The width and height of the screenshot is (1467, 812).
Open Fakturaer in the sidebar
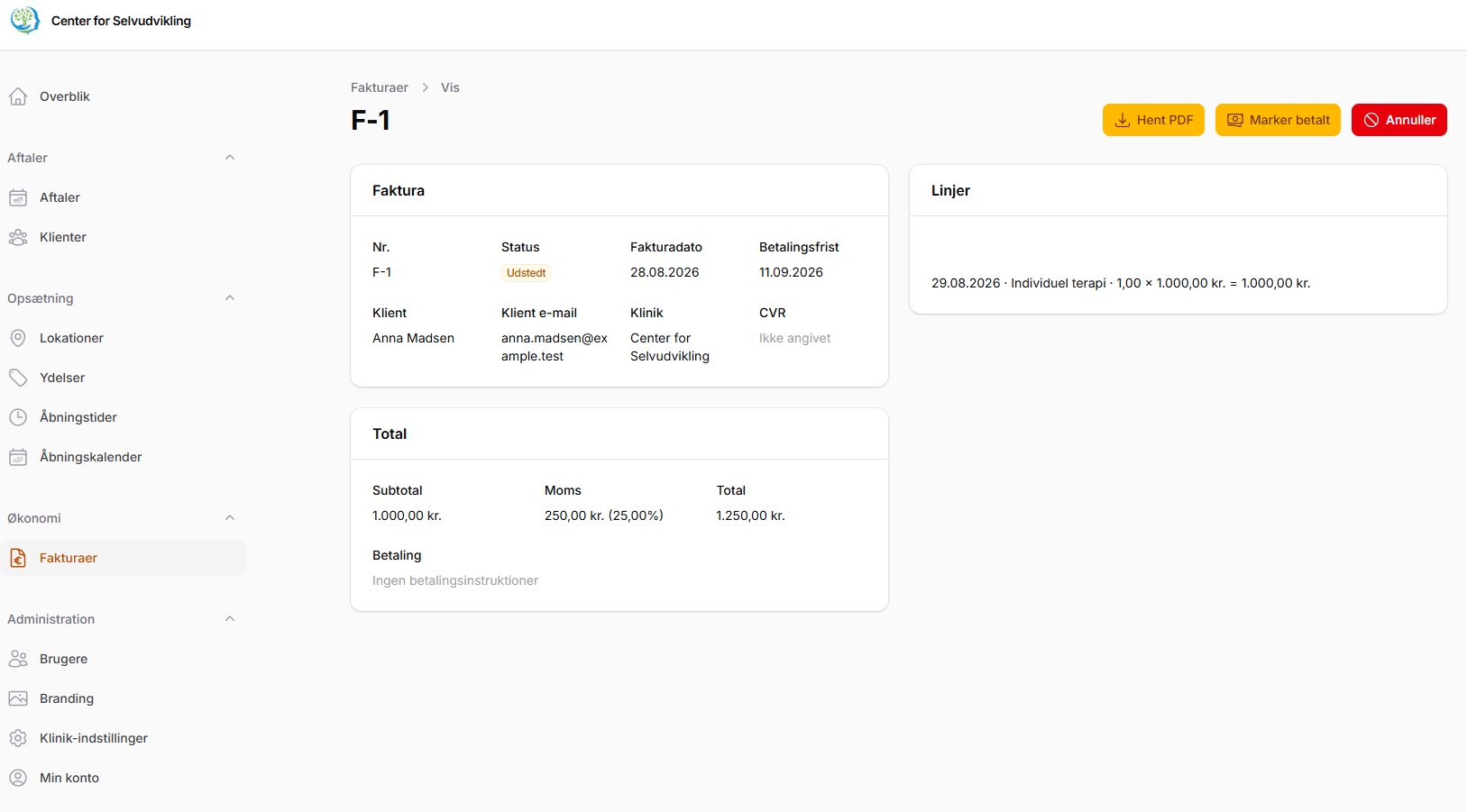click(123, 558)
